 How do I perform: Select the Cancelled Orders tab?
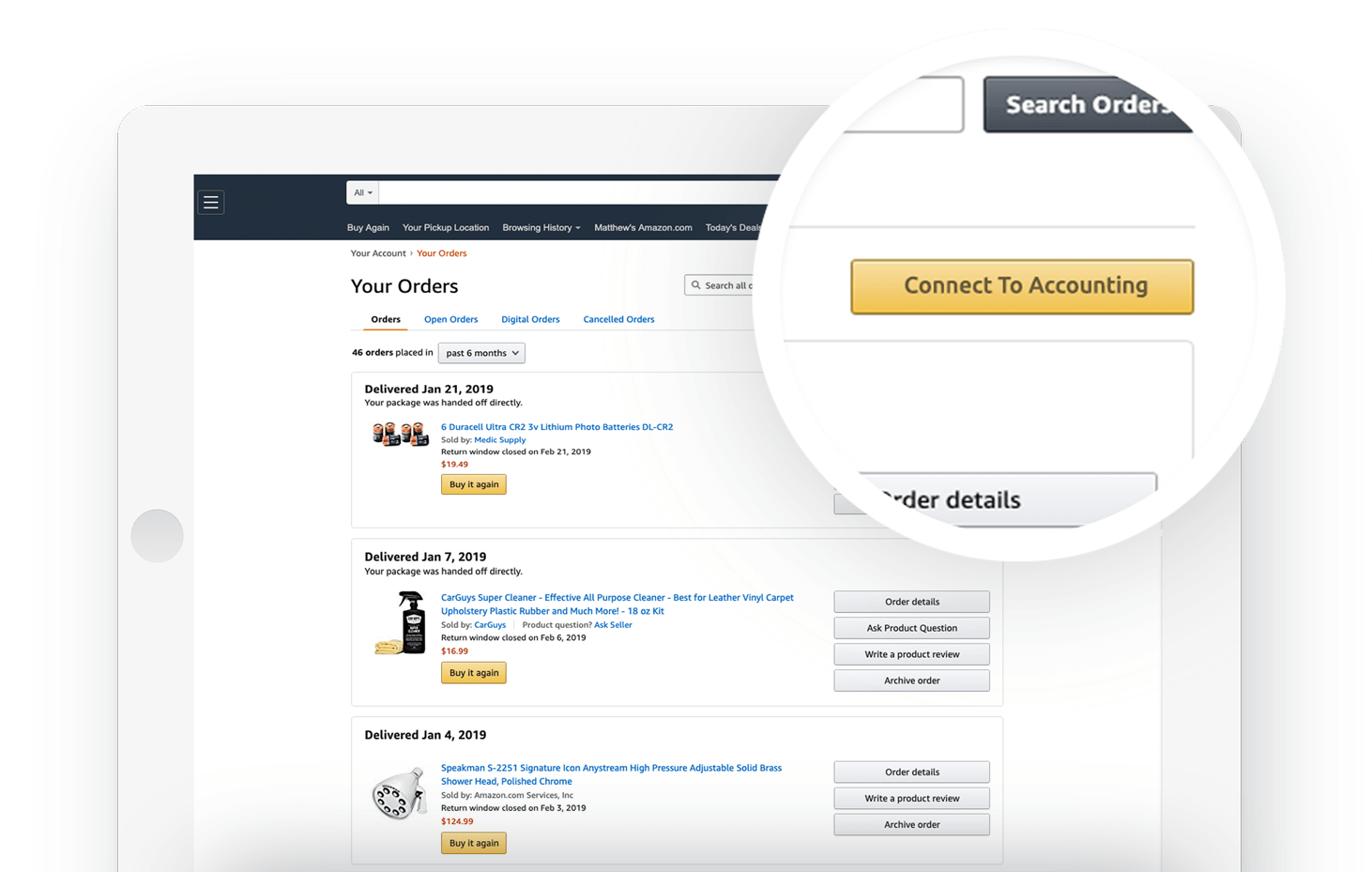coord(618,319)
